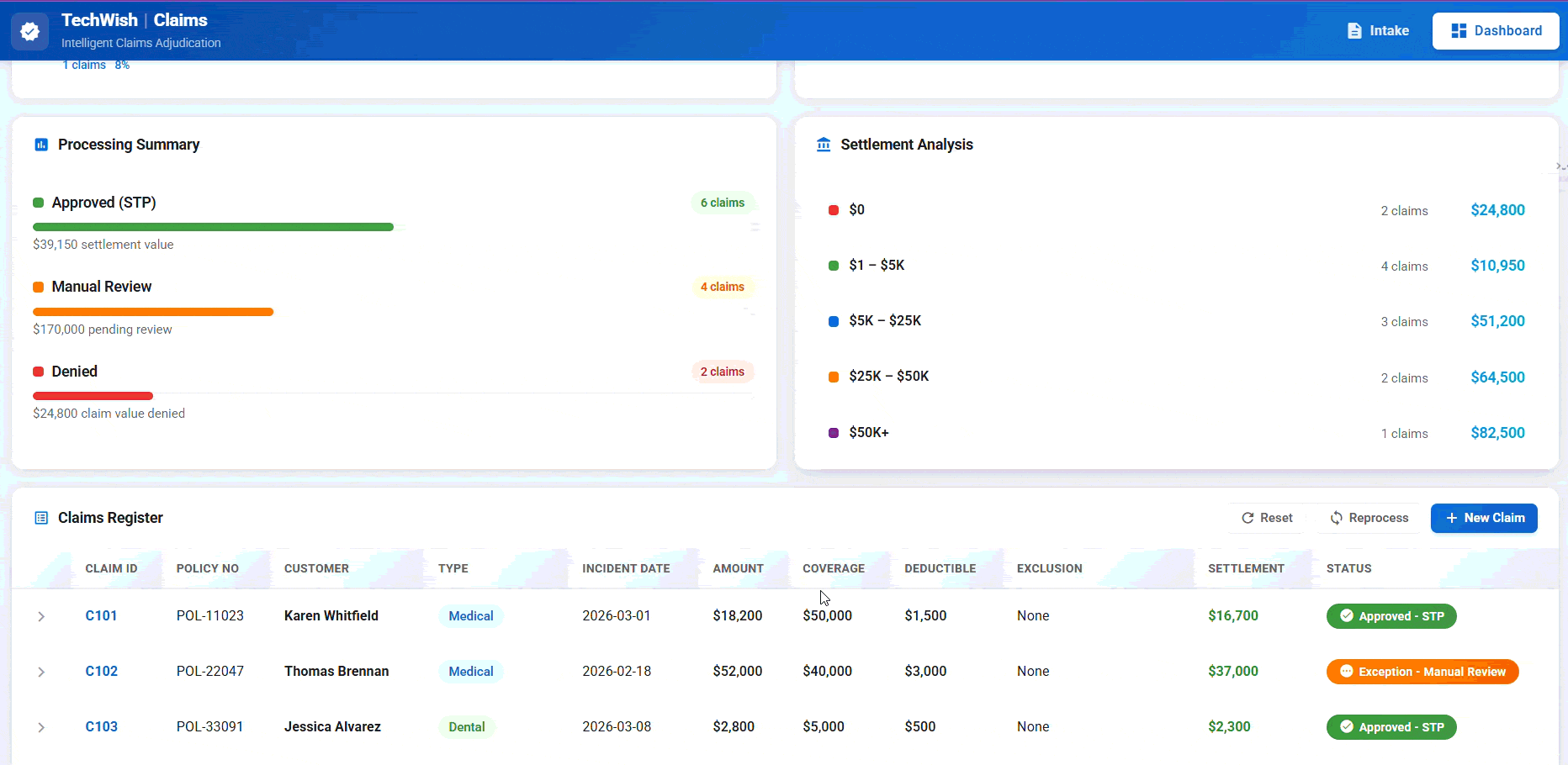Sort by the INCIDENT DATE column header

coord(626,569)
